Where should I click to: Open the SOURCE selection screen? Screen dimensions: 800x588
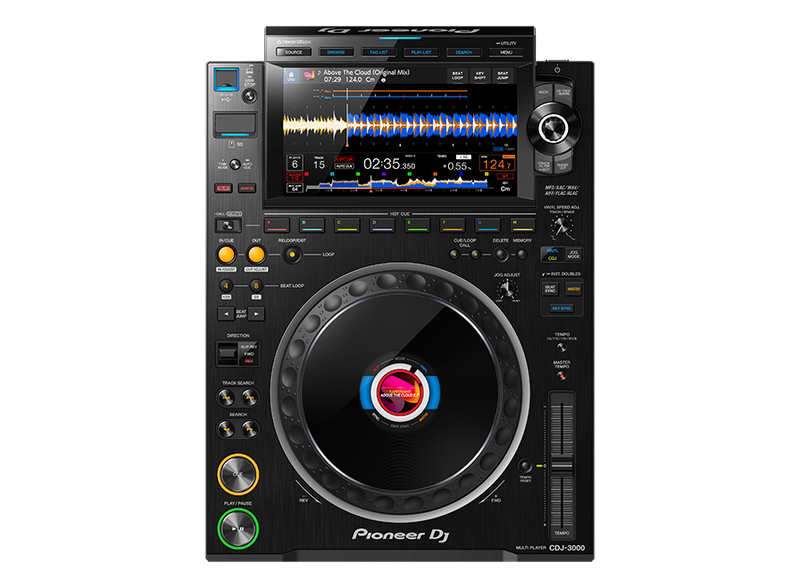coord(295,50)
